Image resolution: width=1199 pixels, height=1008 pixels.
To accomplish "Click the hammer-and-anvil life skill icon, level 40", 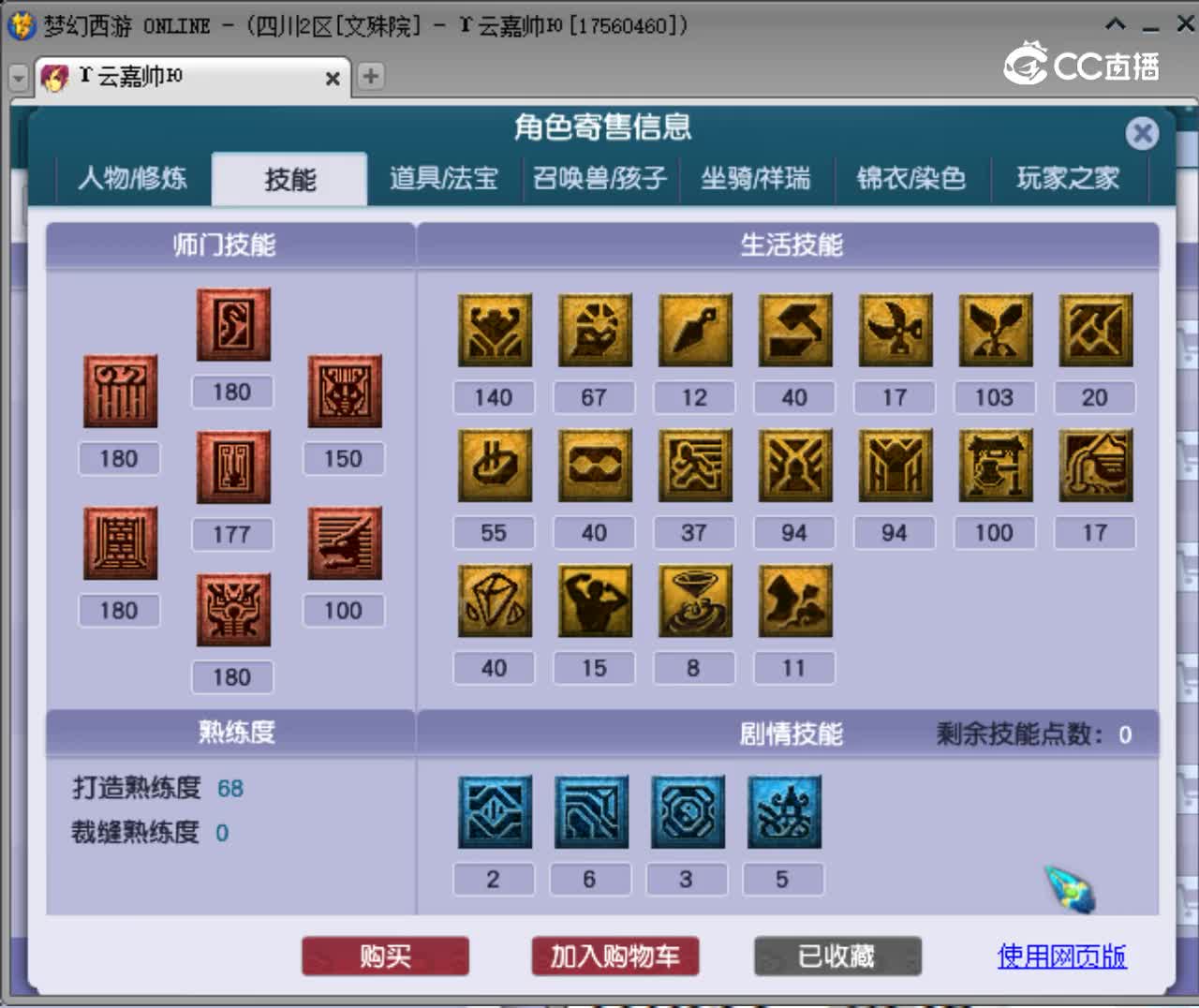I will pyautogui.click(x=795, y=330).
